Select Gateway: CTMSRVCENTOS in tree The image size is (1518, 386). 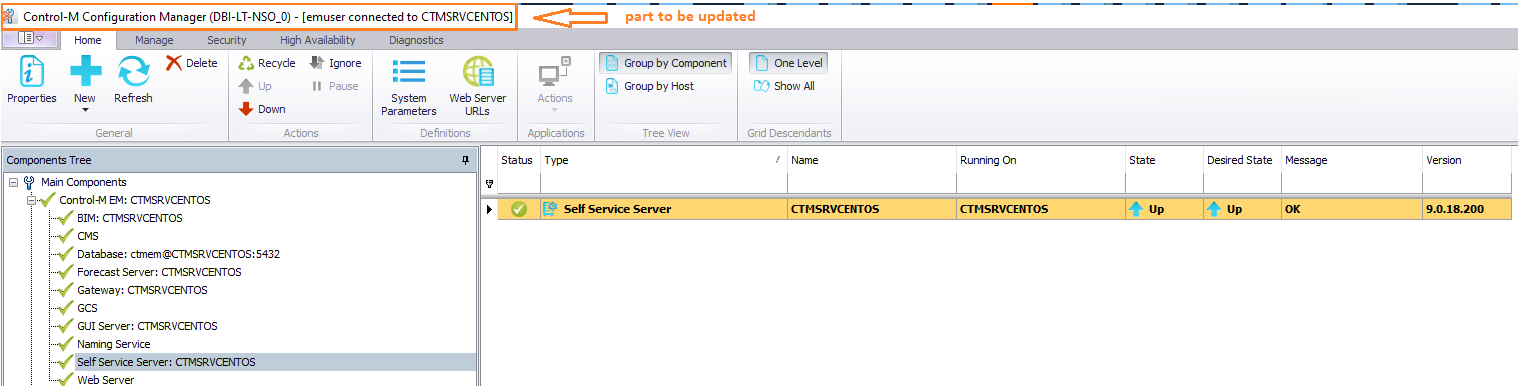(x=142, y=290)
